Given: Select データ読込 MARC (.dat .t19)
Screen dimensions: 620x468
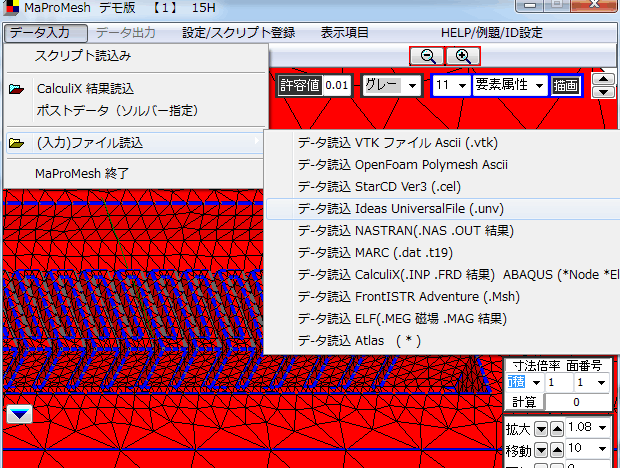Looking at the screenshot, I should click(x=443, y=253).
